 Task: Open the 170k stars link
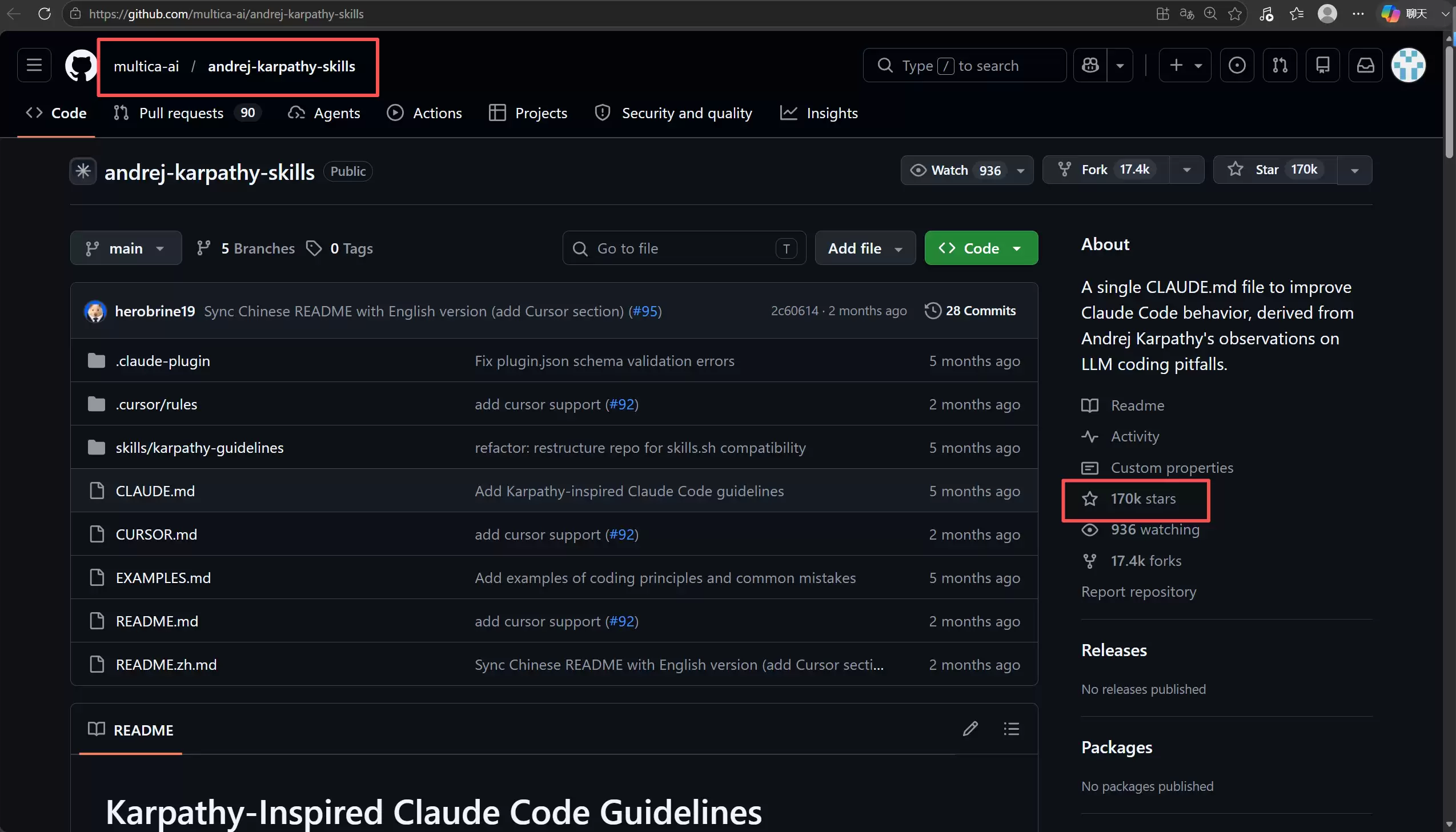(1129, 499)
